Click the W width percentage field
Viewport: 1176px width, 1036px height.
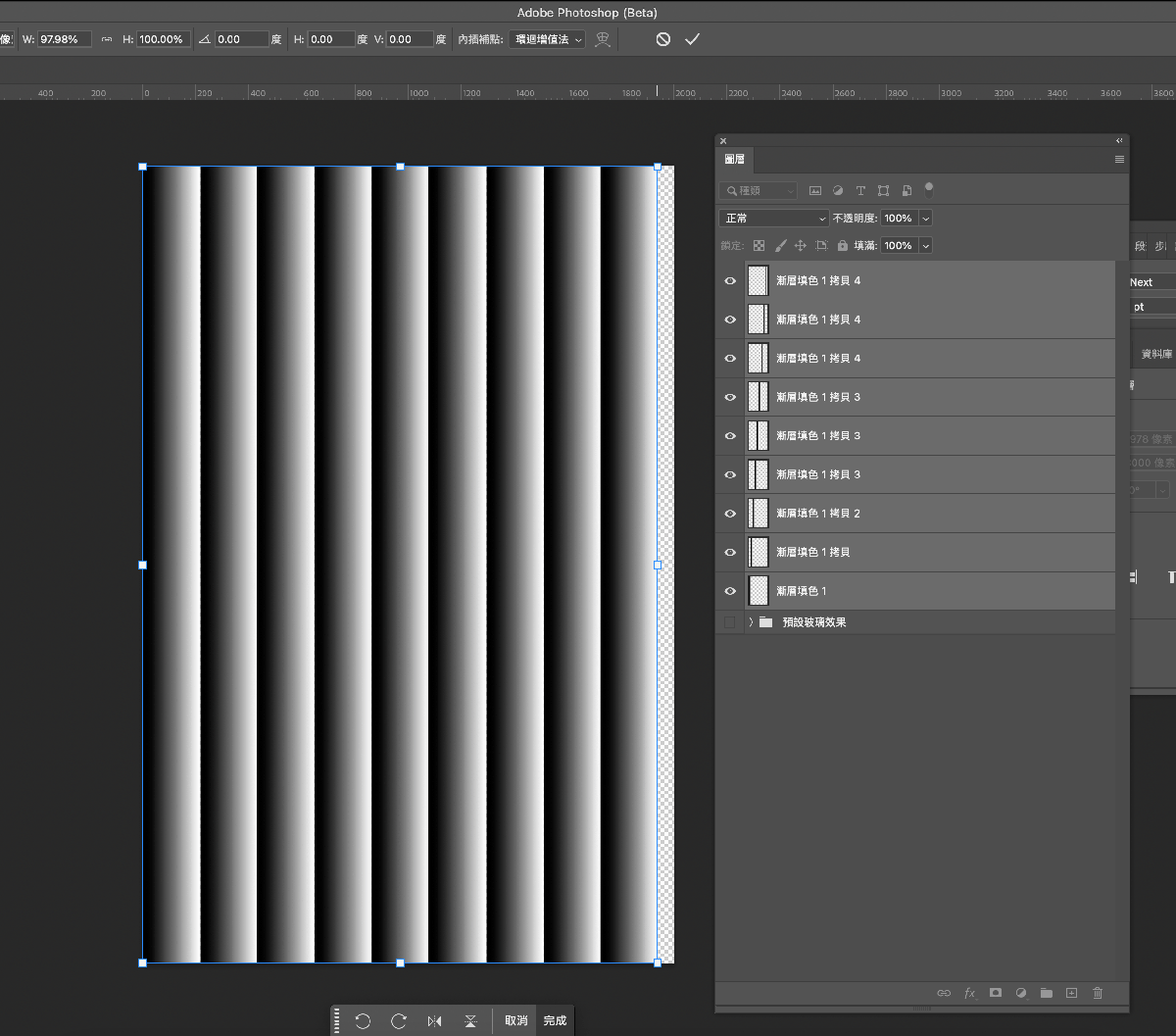[x=65, y=39]
